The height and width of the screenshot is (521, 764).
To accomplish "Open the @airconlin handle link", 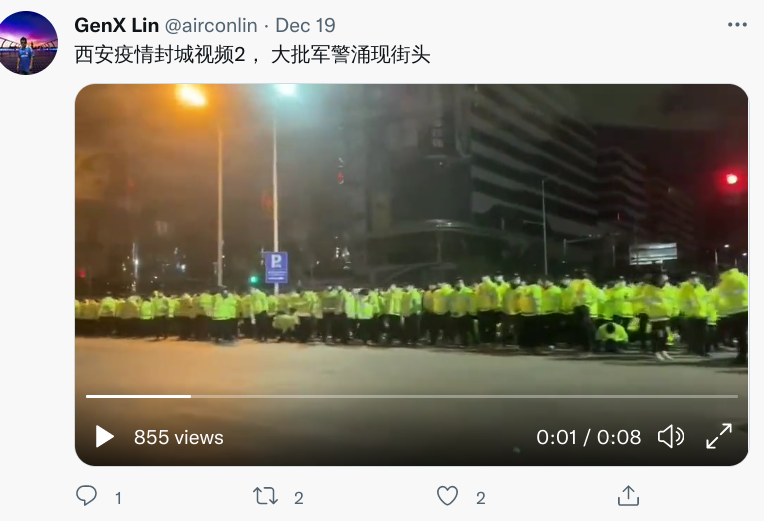I will [211, 25].
